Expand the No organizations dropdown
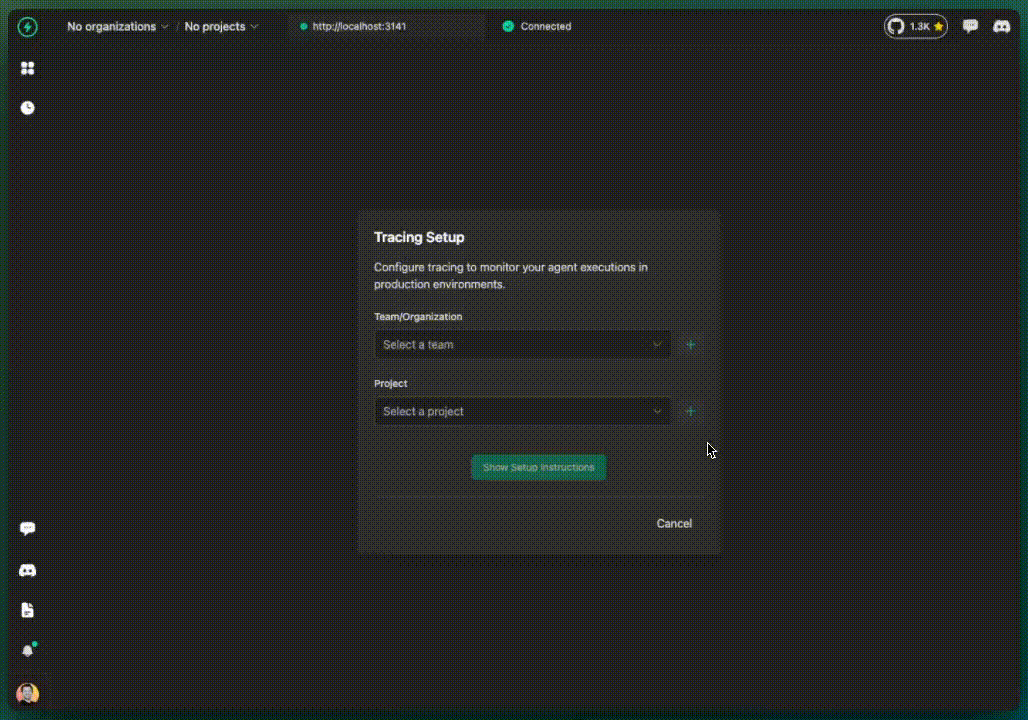Image resolution: width=1028 pixels, height=720 pixels. (117, 27)
